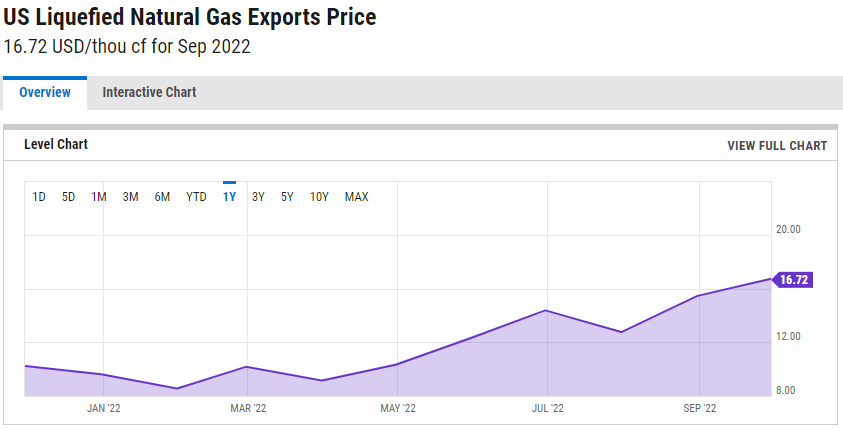Show the 10Y chart range
This screenshot has width=843, height=428.
(319, 197)
